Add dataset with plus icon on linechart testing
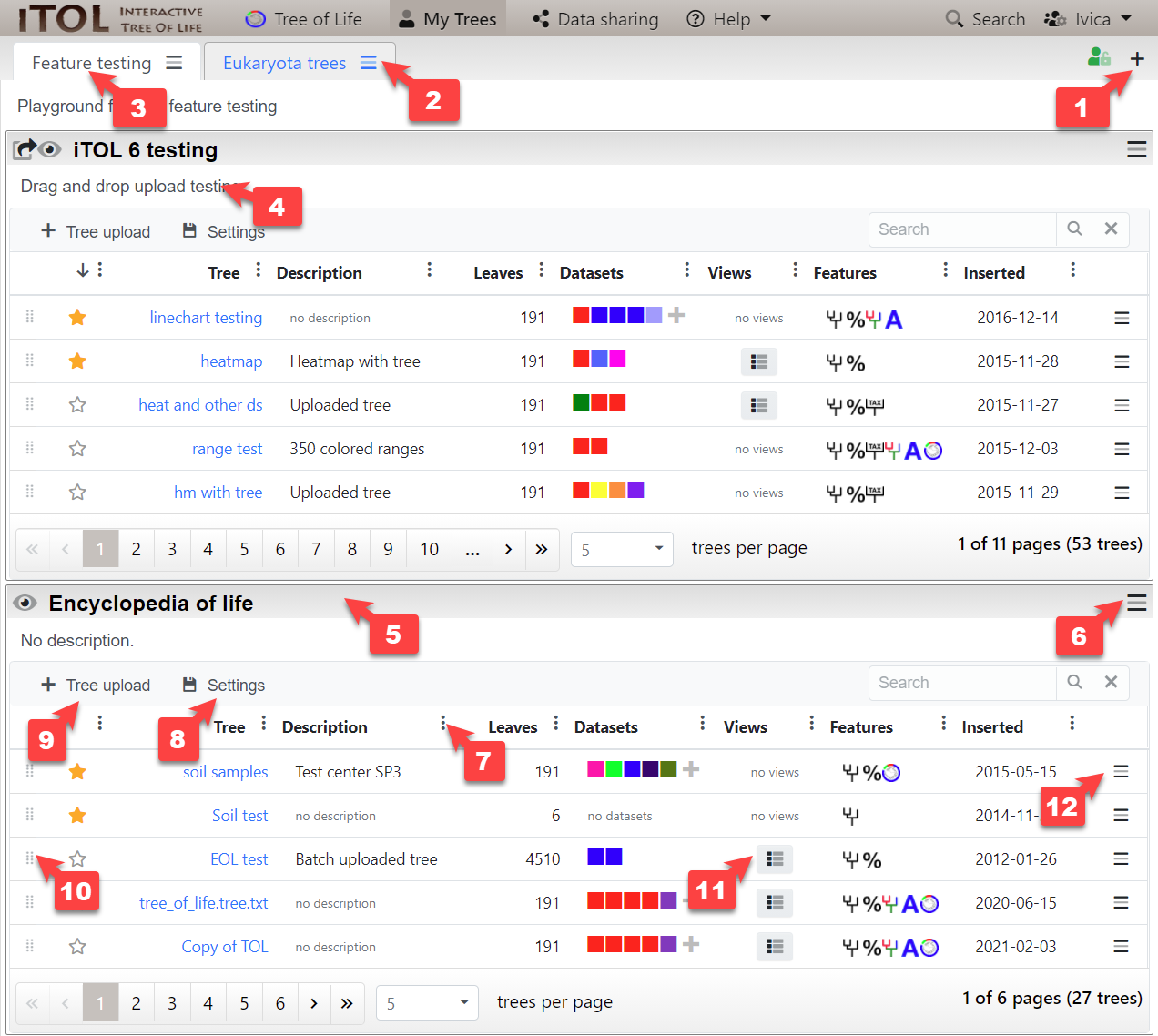The image size is (1158, 1036). point(676,316)
